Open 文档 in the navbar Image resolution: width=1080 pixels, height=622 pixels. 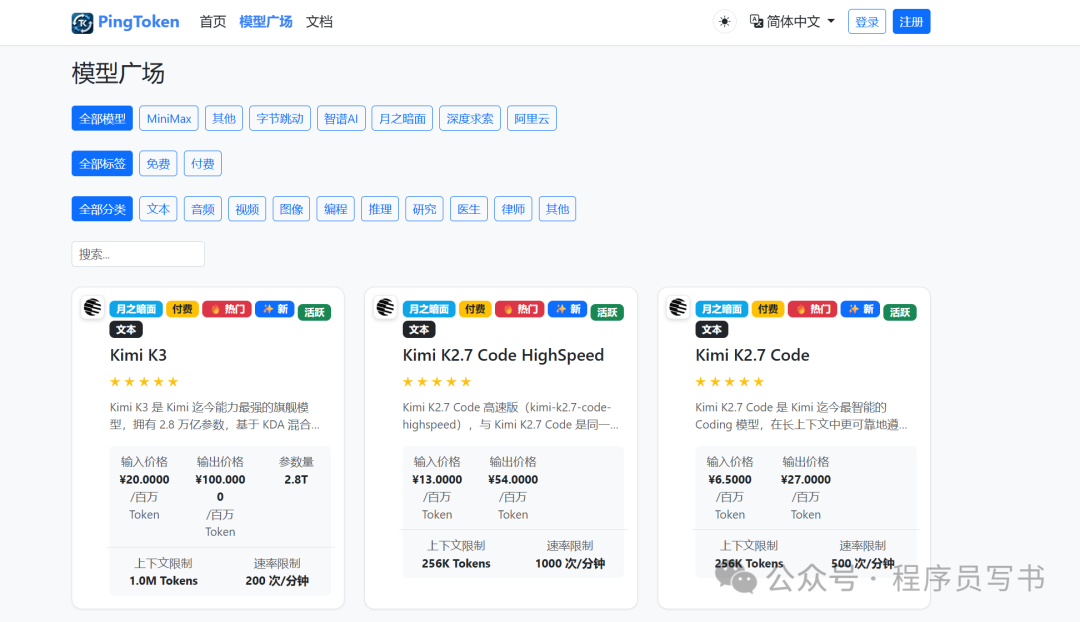[320, 22]
